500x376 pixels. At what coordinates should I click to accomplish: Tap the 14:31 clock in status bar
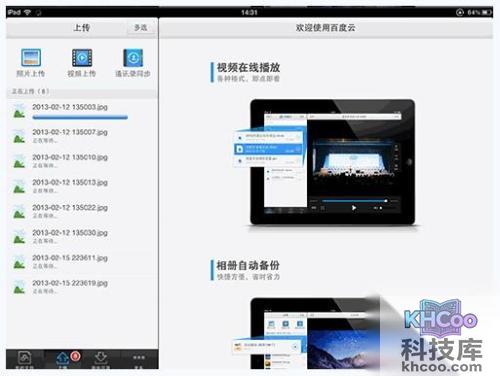(x=249, y=12)
